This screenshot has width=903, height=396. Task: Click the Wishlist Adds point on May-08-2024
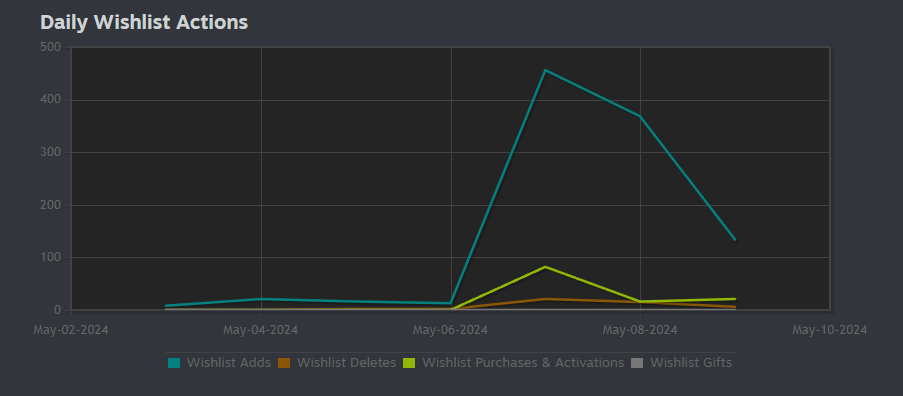pos(640,116)
